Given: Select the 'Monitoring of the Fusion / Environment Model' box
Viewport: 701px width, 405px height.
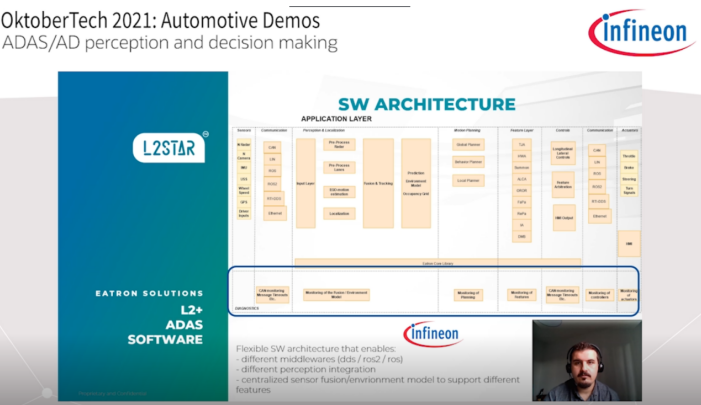Looking at the screenshot, I should [x=336, y=295].
